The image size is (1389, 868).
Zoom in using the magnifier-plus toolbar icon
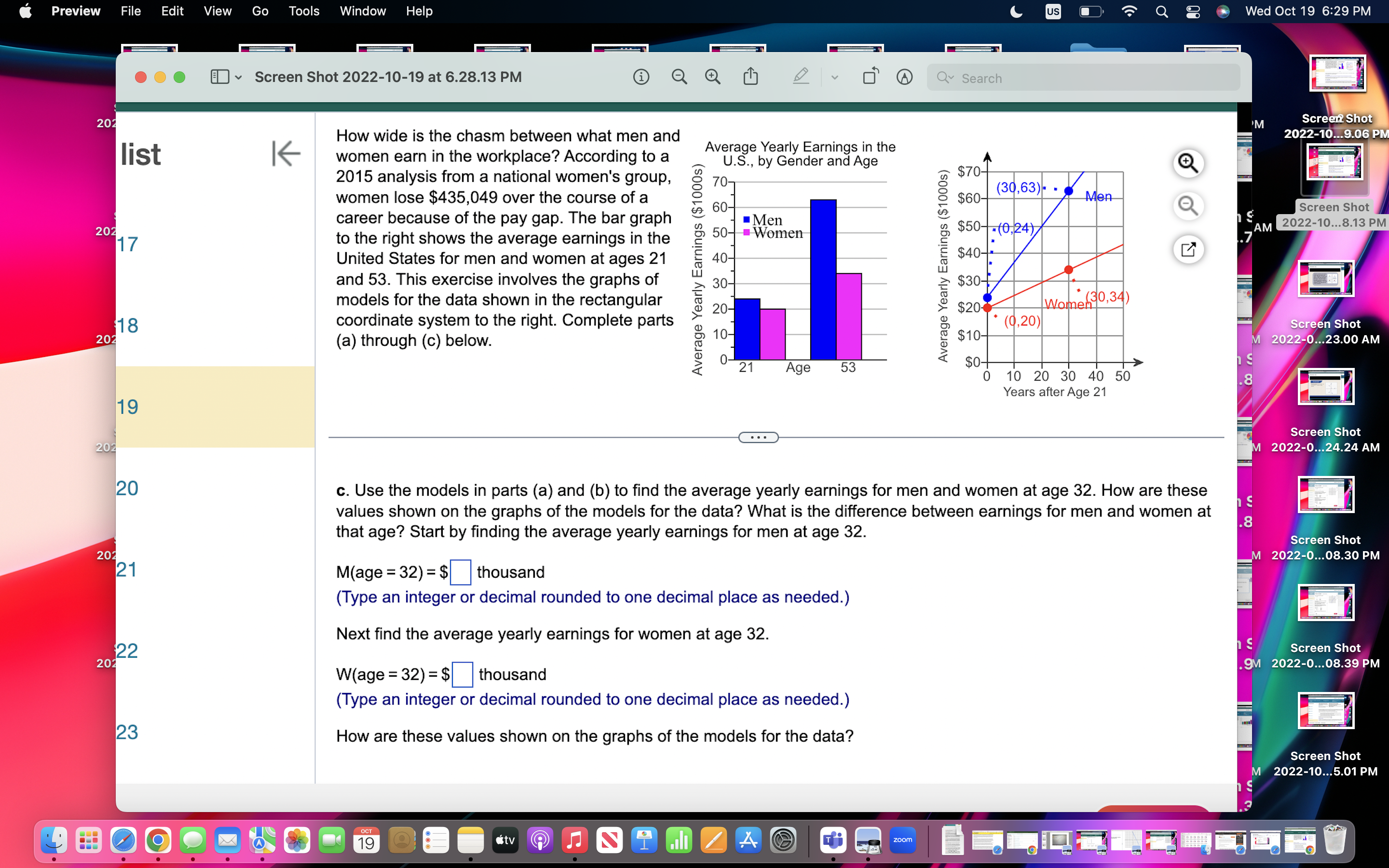coord(713,77)
